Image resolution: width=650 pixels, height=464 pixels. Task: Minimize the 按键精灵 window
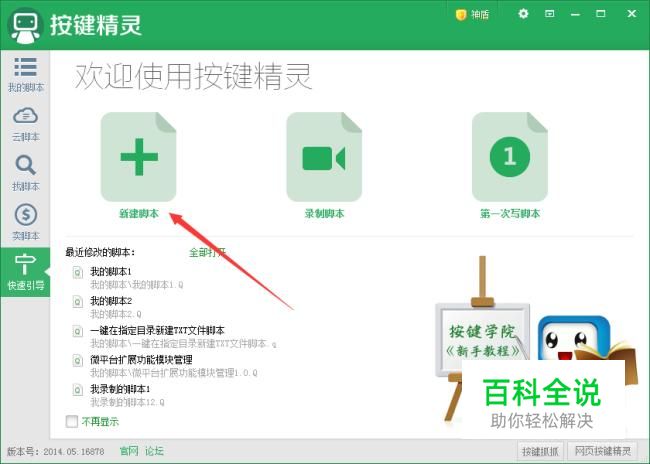point(575,14)
